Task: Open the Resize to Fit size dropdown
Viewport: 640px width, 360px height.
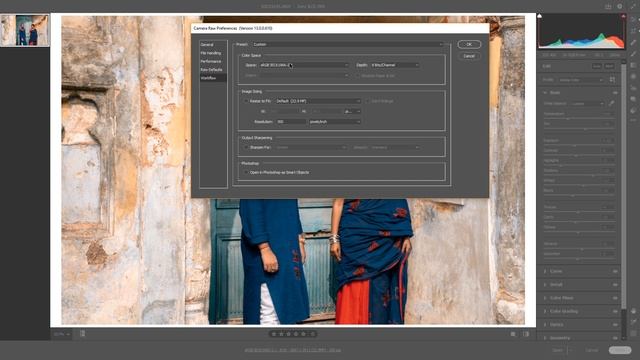Action: tap(318, 101)
